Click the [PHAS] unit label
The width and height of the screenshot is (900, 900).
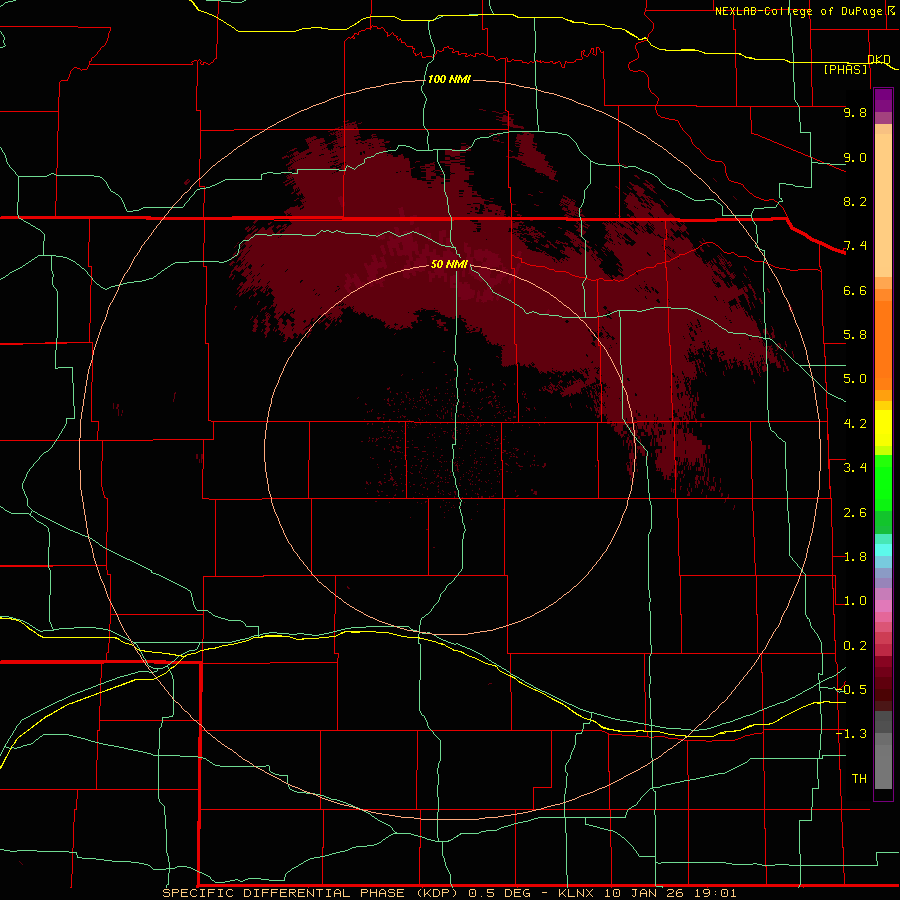click(845, 70)
